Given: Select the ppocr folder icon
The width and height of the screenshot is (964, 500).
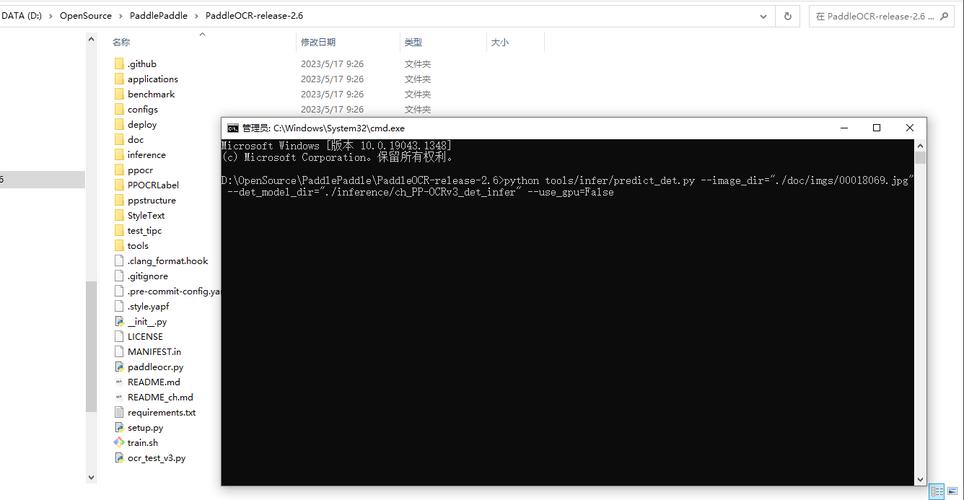Looking at the screenshot, I should pos(119,170).
